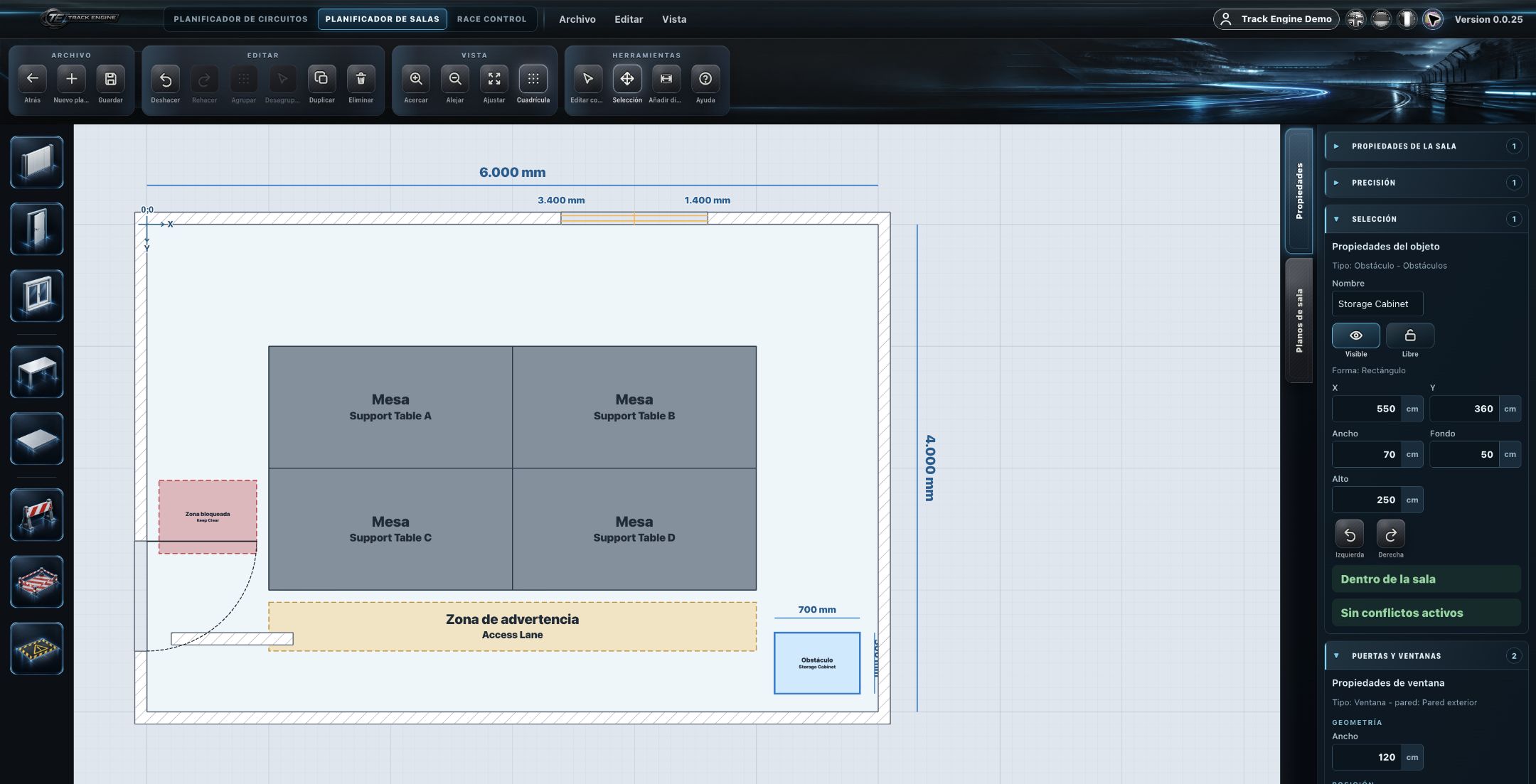Open the Archivo menu

coord(577,19)
